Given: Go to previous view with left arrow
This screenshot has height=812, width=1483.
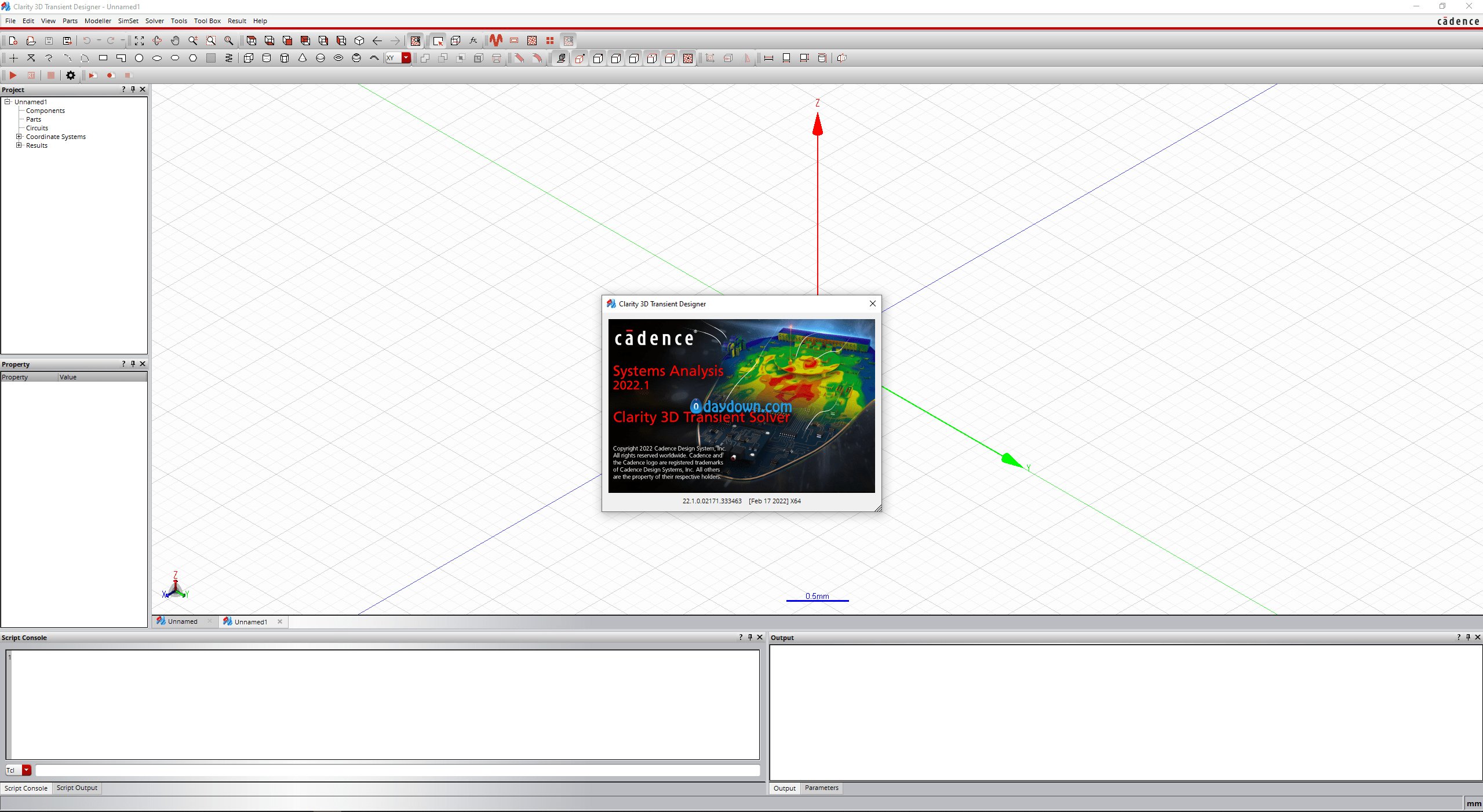Looking at the screenshot, I should 377,41.
